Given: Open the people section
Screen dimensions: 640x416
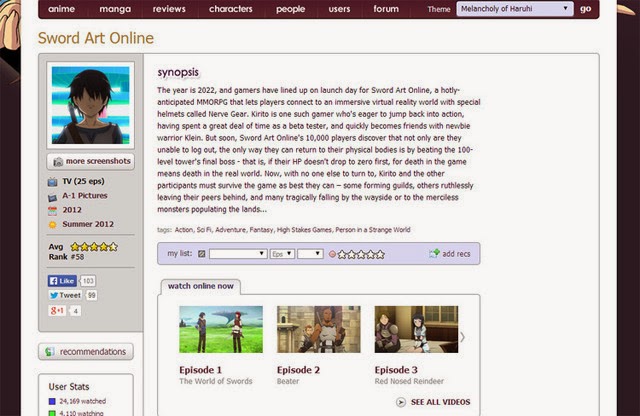Looking at the screenshot, I should tap(290, 9).
